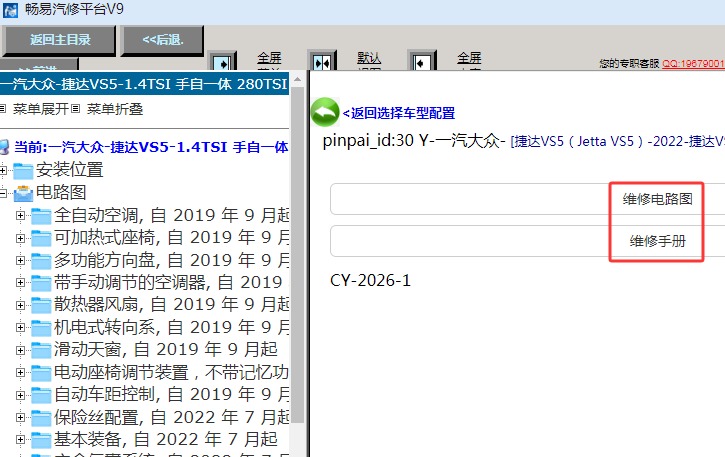This screenshot has height=457, width=725.
Task: Collapse the 电路图 folder
Action: pyautogui.click(x=3, y=193)
